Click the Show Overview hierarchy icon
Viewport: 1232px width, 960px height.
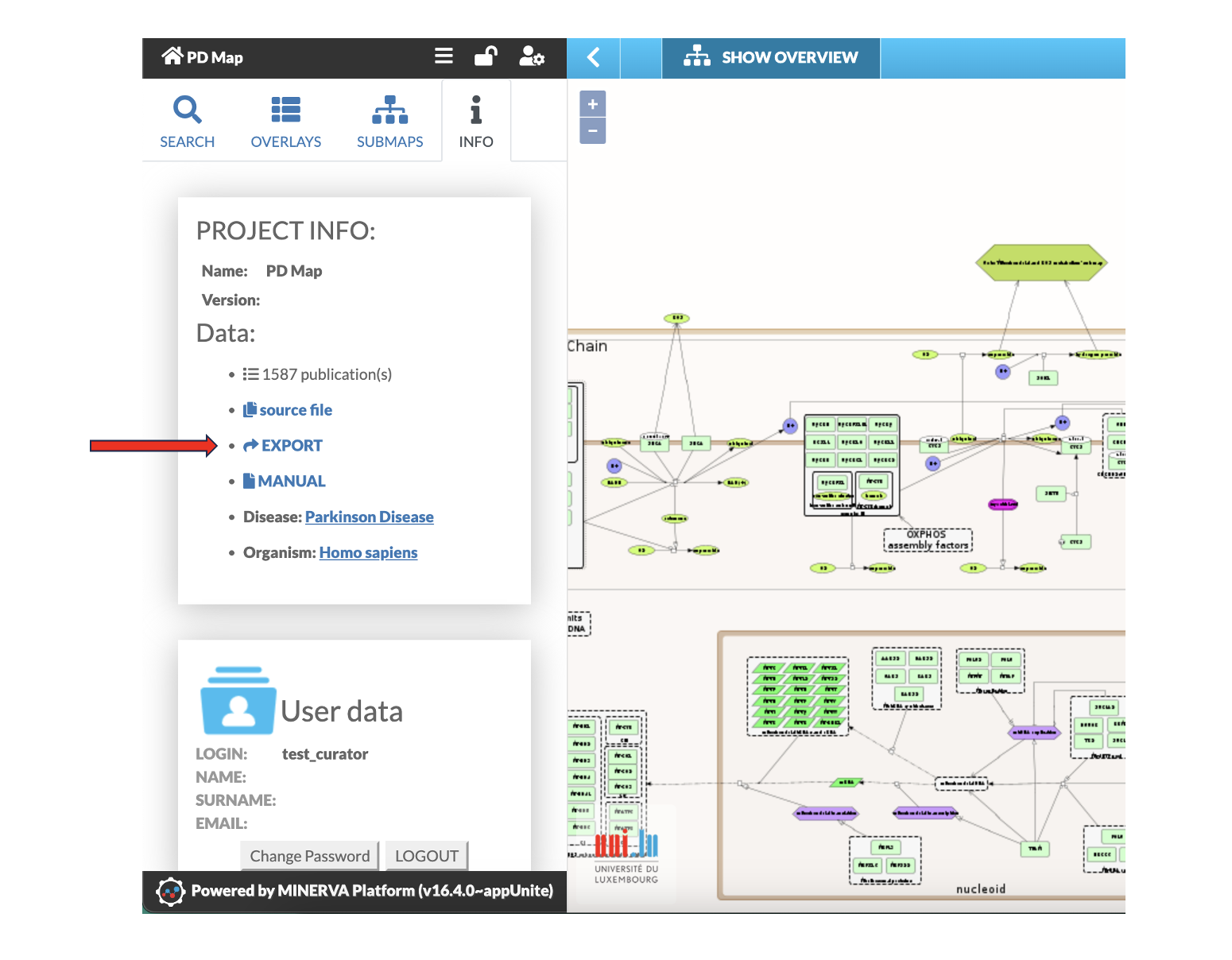coord(697,56)
